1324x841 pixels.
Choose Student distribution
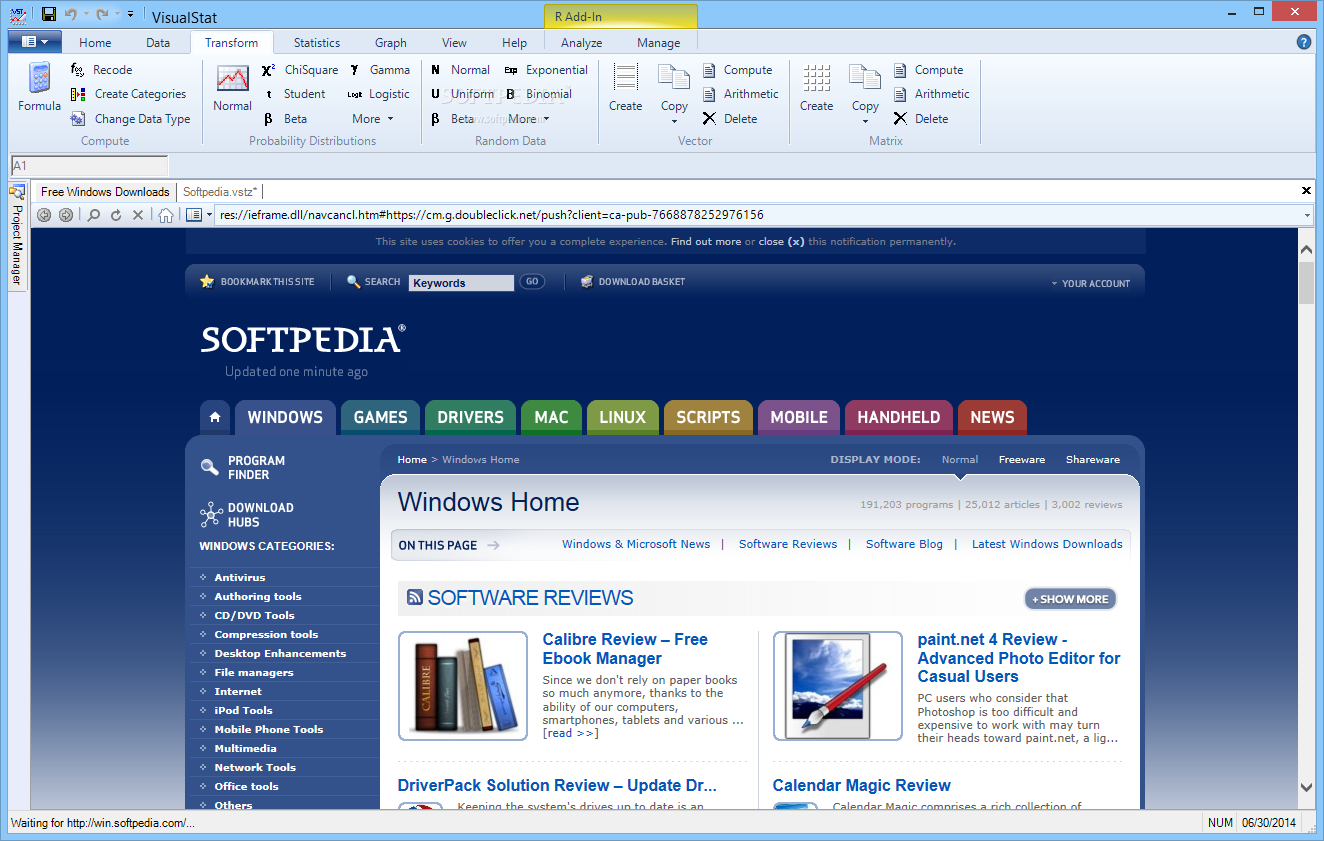click(294, 94)
